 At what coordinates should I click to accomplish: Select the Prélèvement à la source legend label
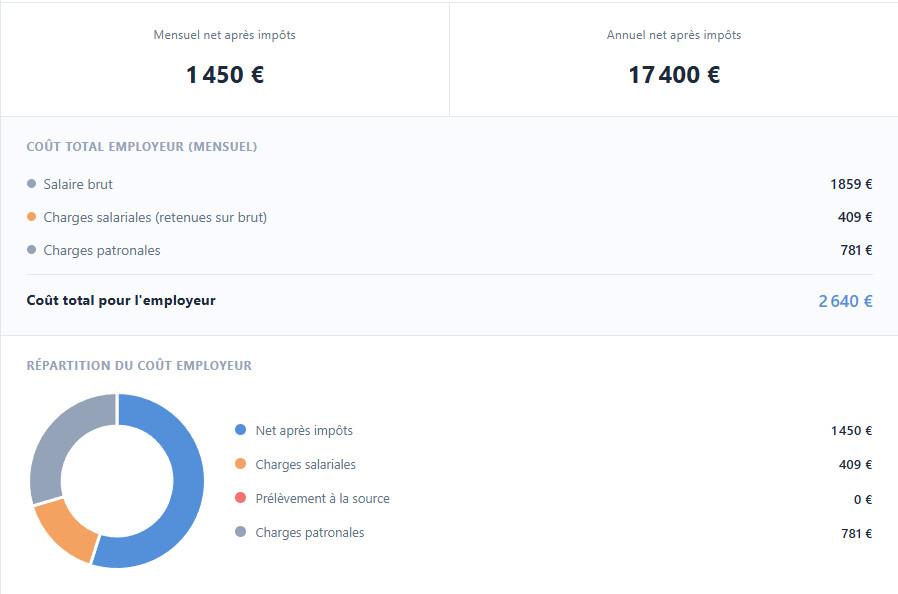coord(322,498)
